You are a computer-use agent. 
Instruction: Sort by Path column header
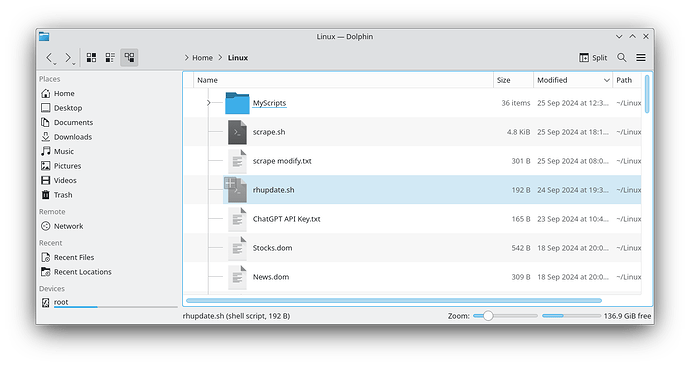[x=627, y=80]
